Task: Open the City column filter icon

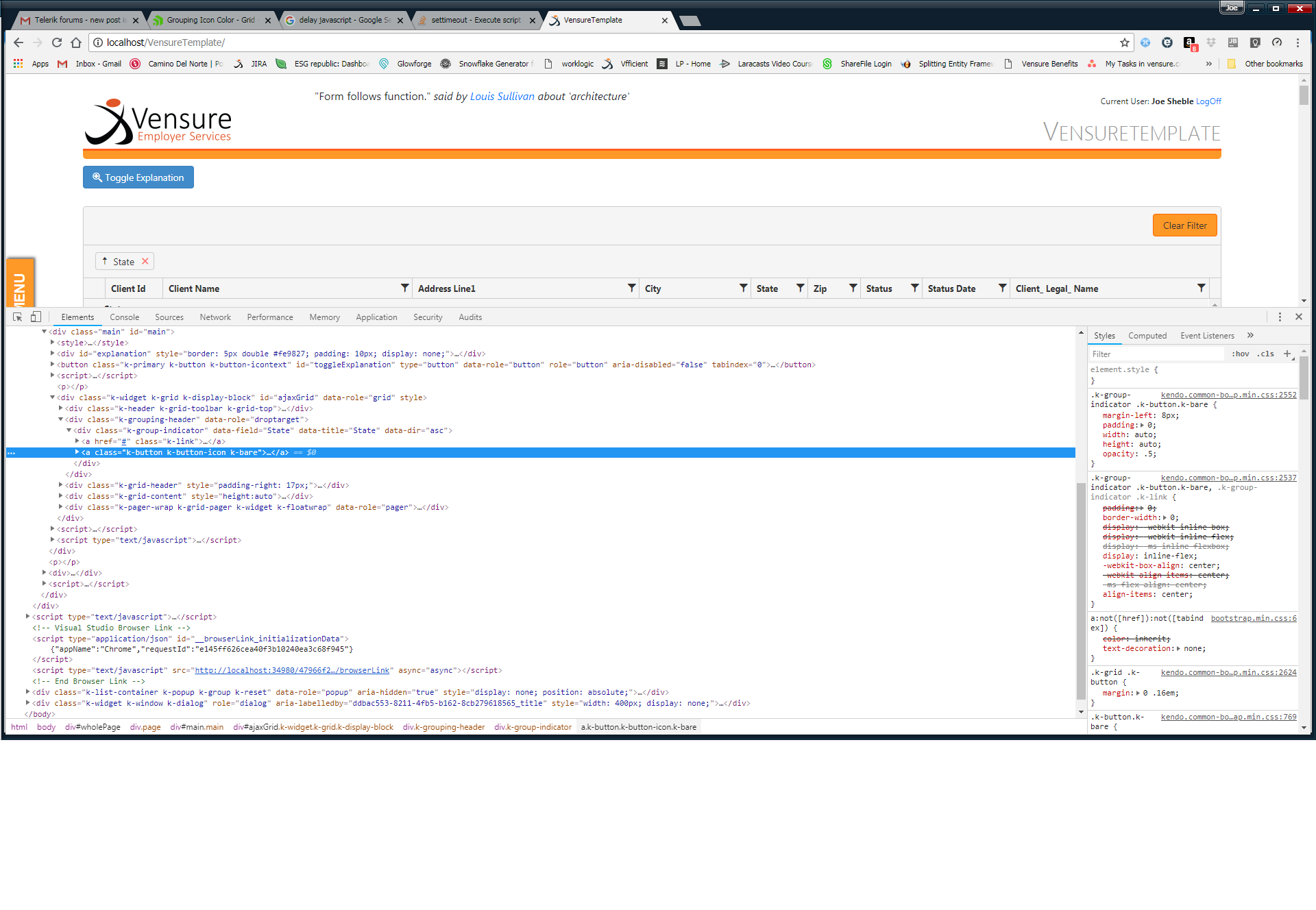Action: click(743, 288)
